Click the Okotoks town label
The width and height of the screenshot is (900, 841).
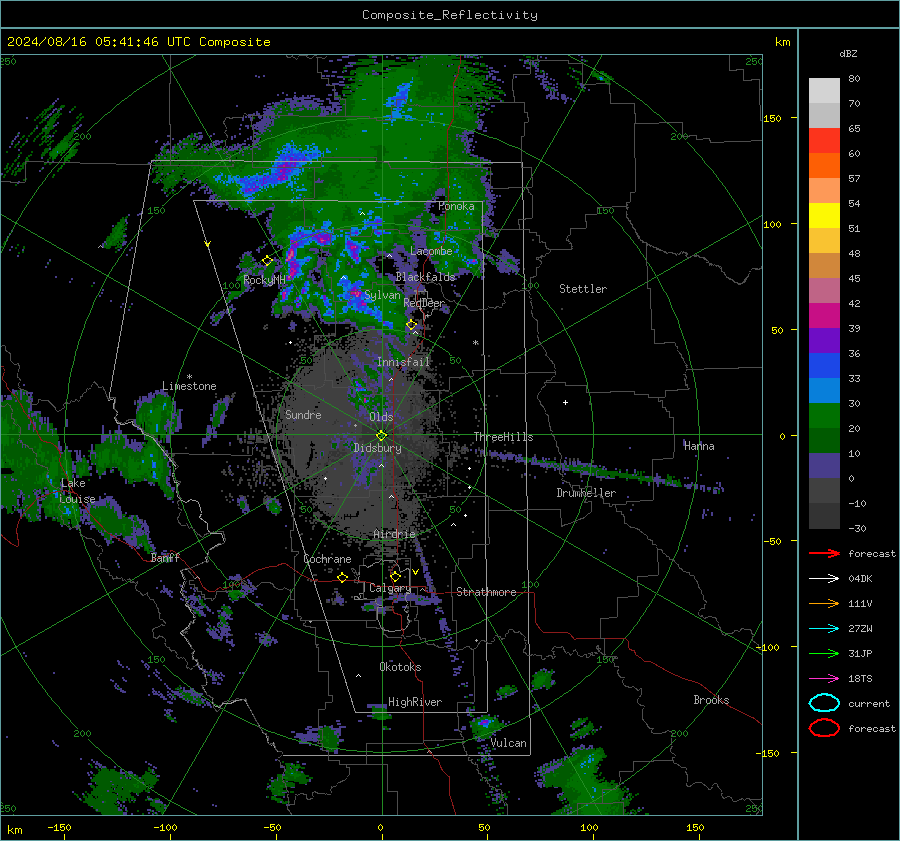pos(400,667)
